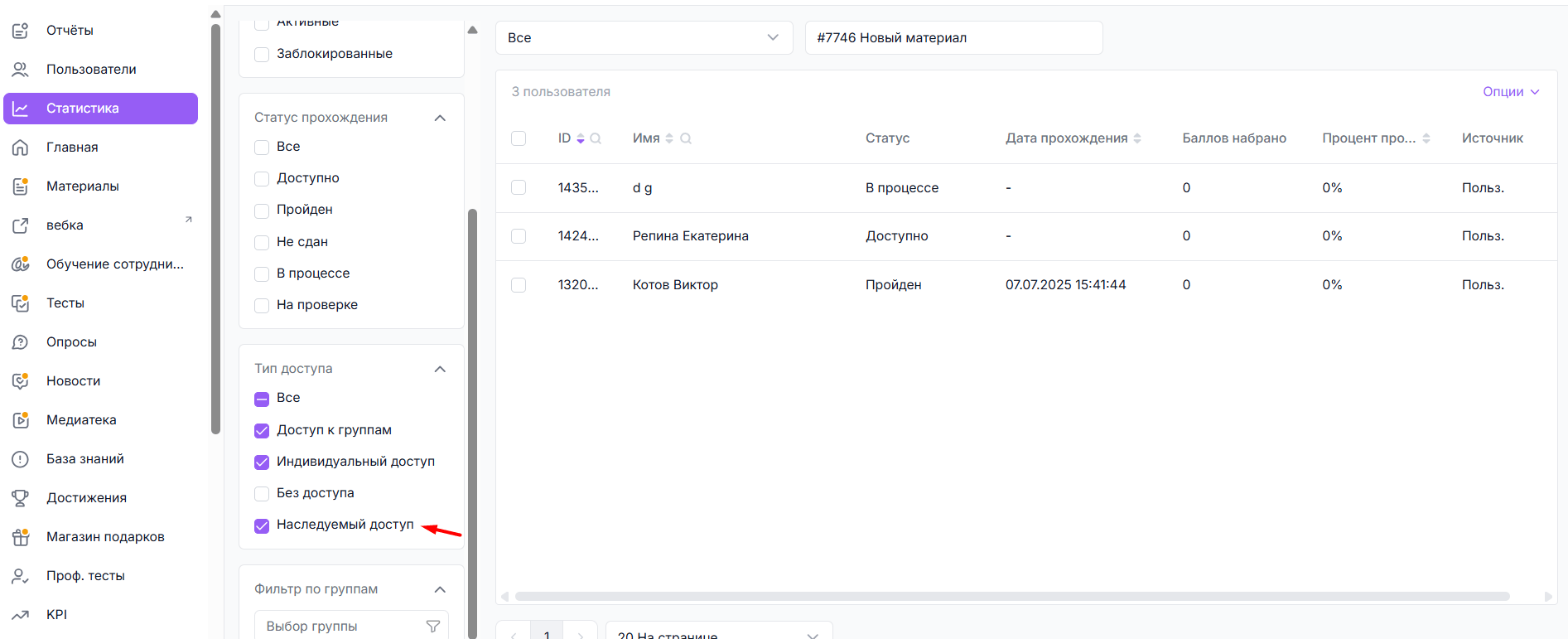
Task: Click the Users sidebar icon
Action: point(21,70)
